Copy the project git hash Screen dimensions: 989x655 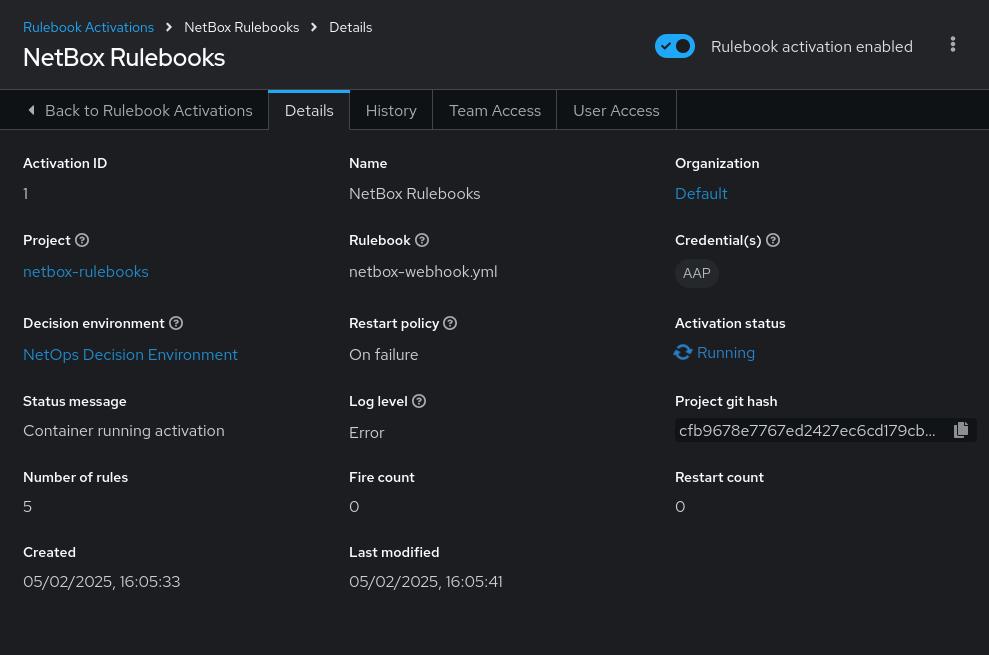pyautogui.click(x=961, y=430)
